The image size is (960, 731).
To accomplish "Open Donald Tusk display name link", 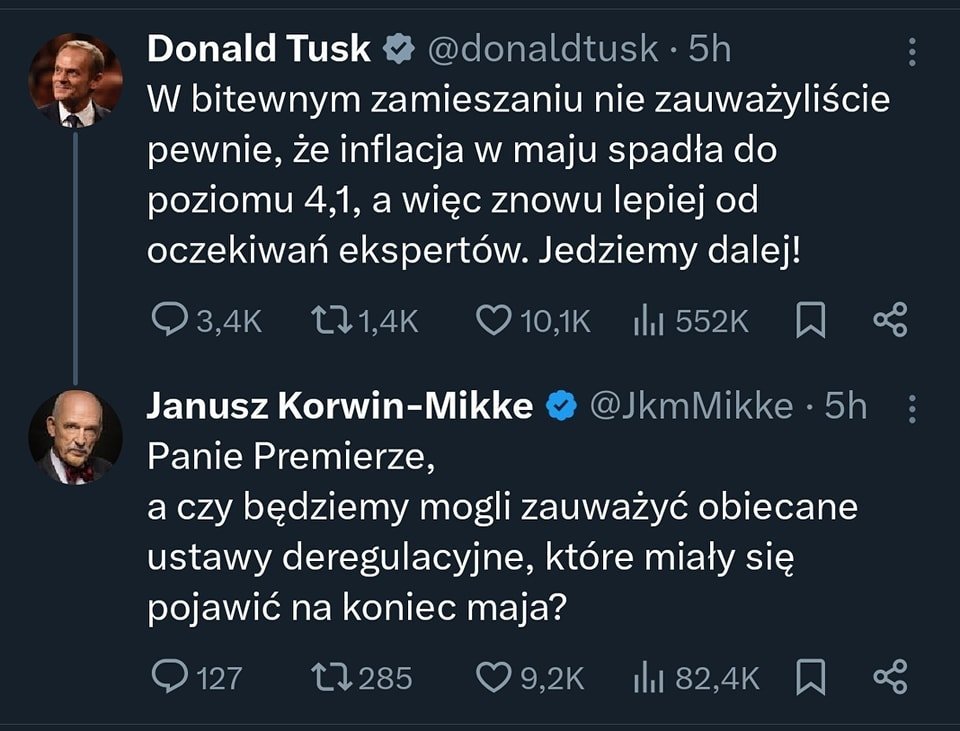I will pos(258,49).
